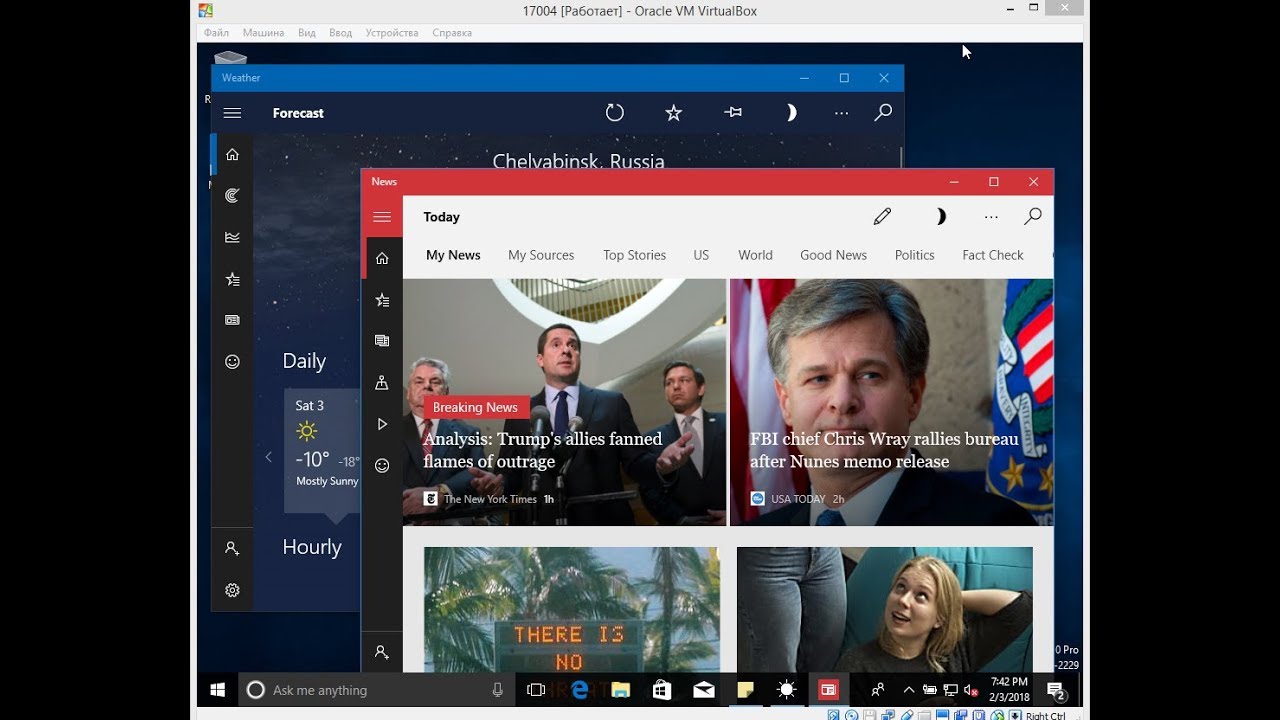Open Weather settings gear
The height and width of the screenshot is (720, 1280).
[x=232, y=590]
